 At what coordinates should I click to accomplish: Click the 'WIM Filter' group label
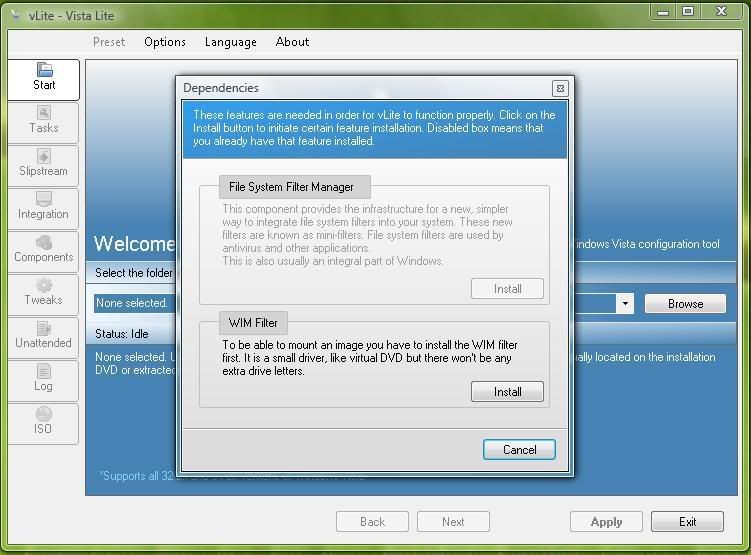tap(253, 323)
